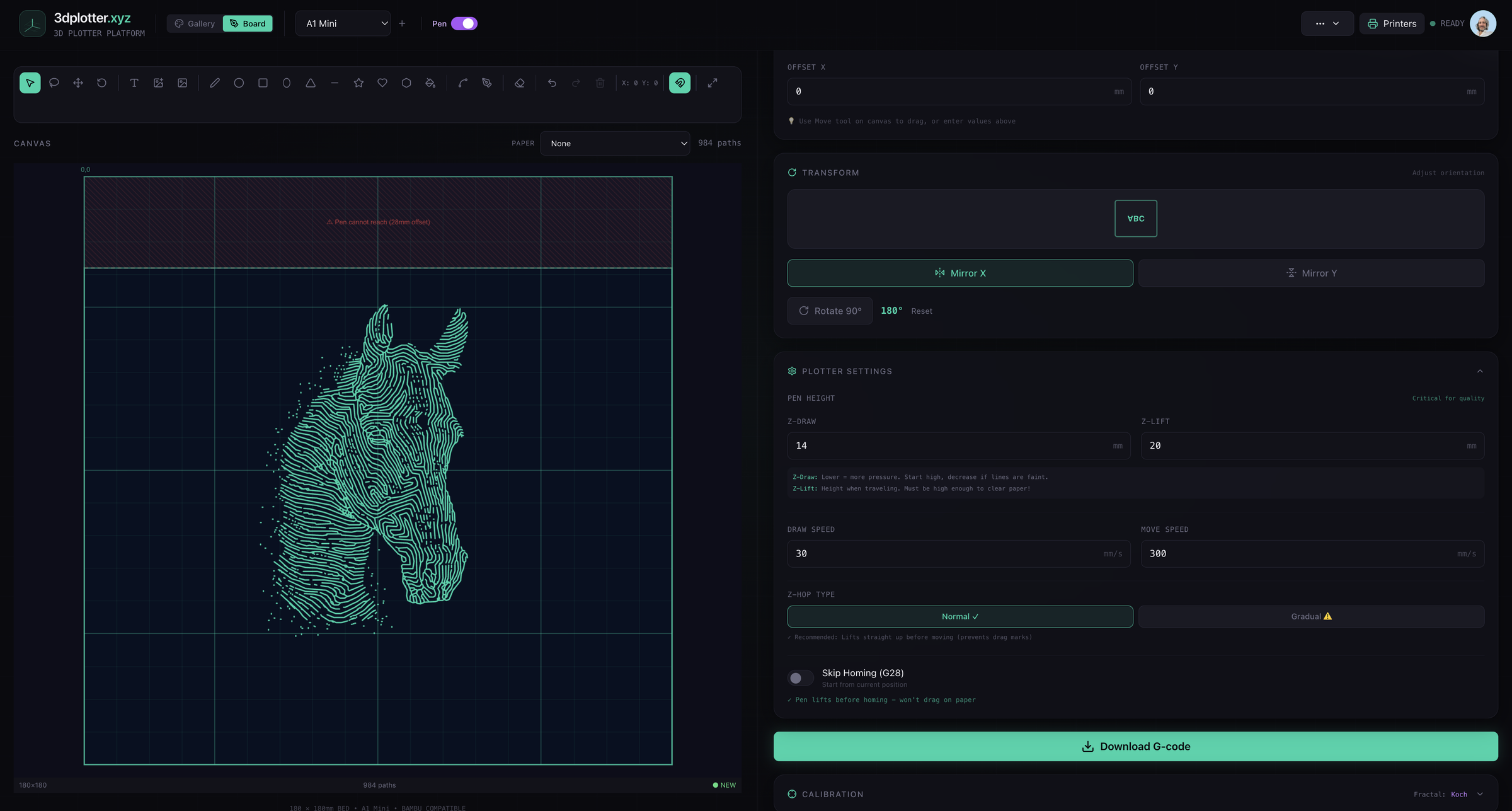Switch to the Board tab
The height and width of the screenshot is (811, 1512).
click(248, 24)
